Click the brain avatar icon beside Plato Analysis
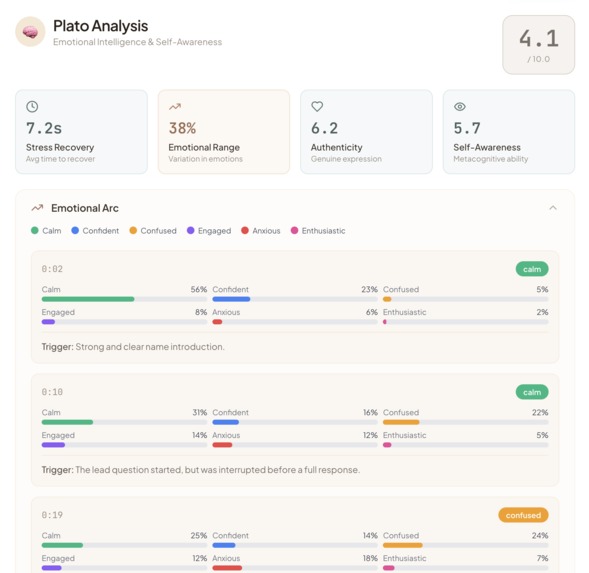Viewport: 589px width, 573px height. (30, 32)
